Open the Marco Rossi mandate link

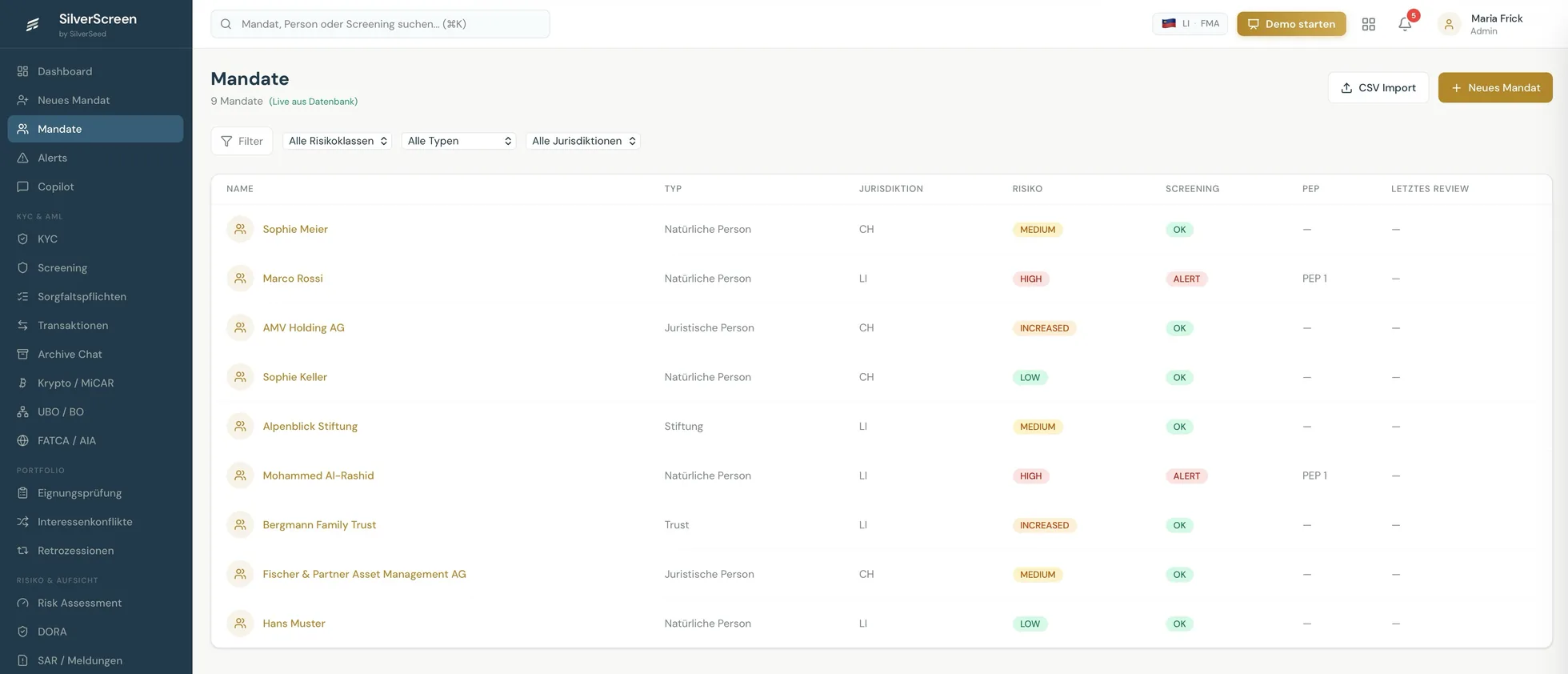click(x=293, y=279)
